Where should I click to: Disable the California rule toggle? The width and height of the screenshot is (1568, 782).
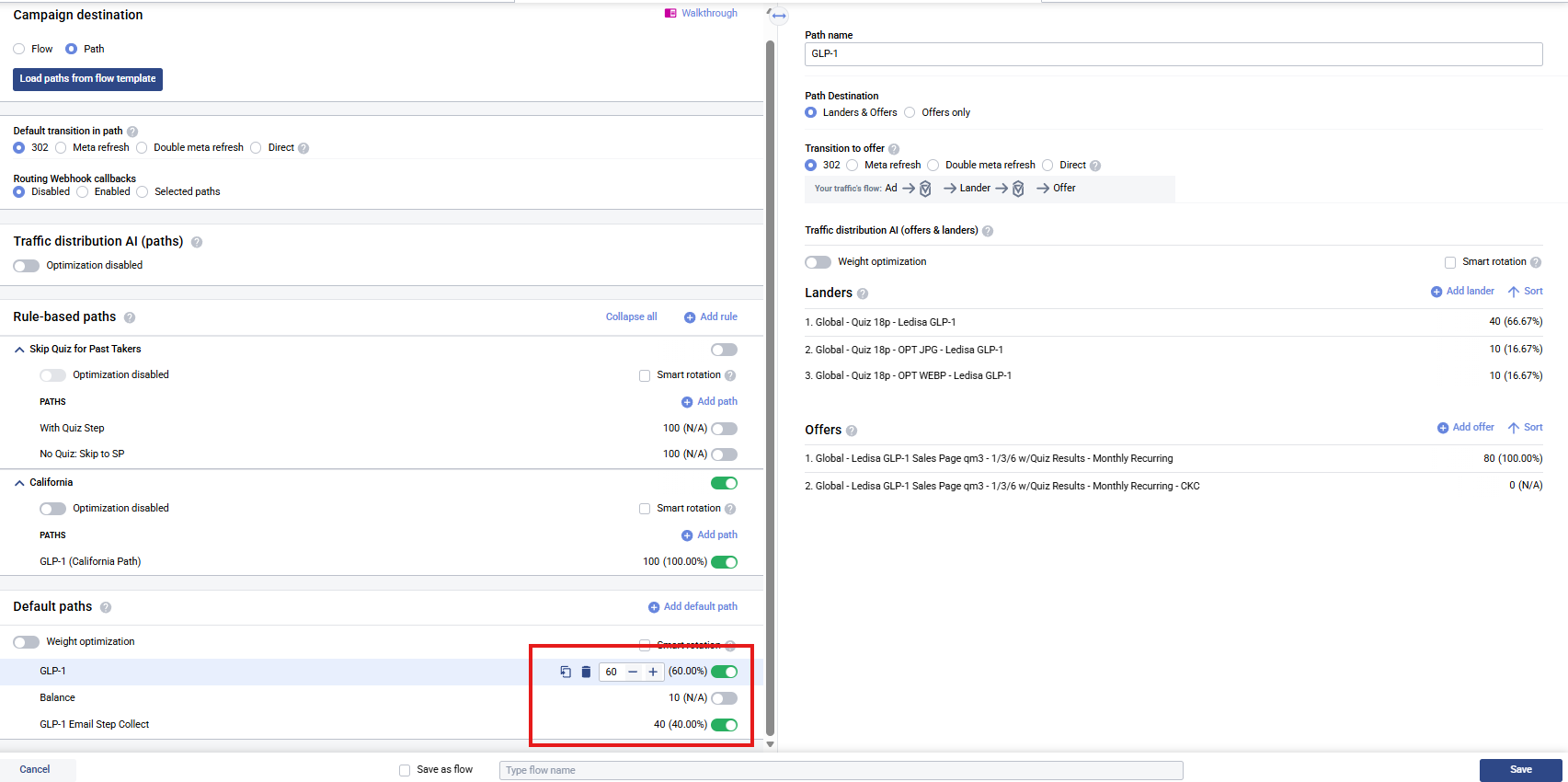(724, 483)
